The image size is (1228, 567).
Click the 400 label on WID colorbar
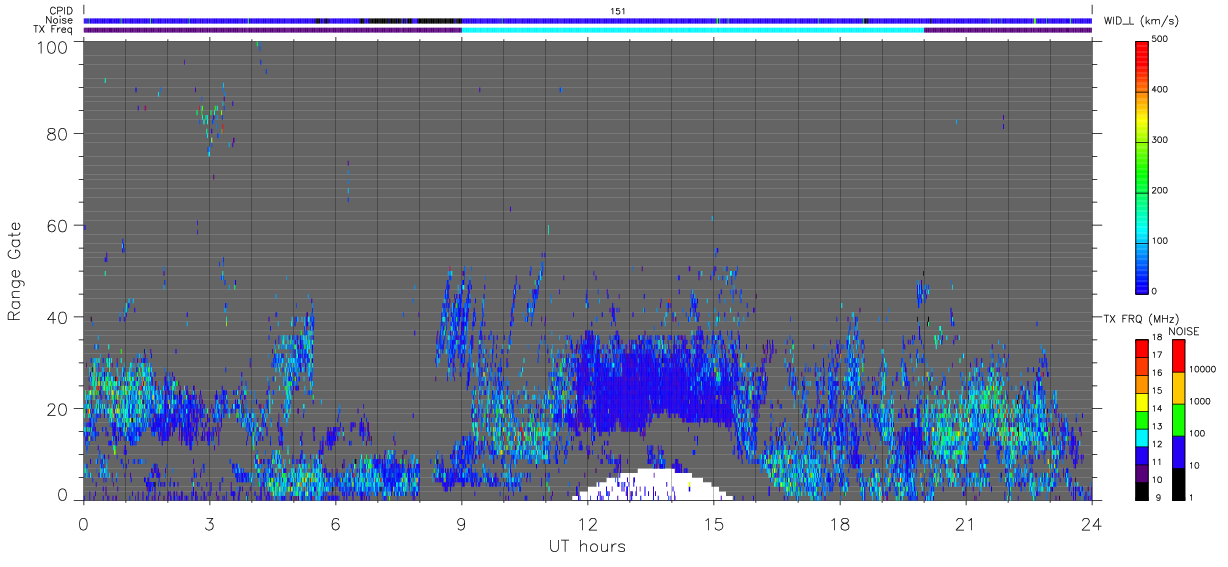[1162, 90]
